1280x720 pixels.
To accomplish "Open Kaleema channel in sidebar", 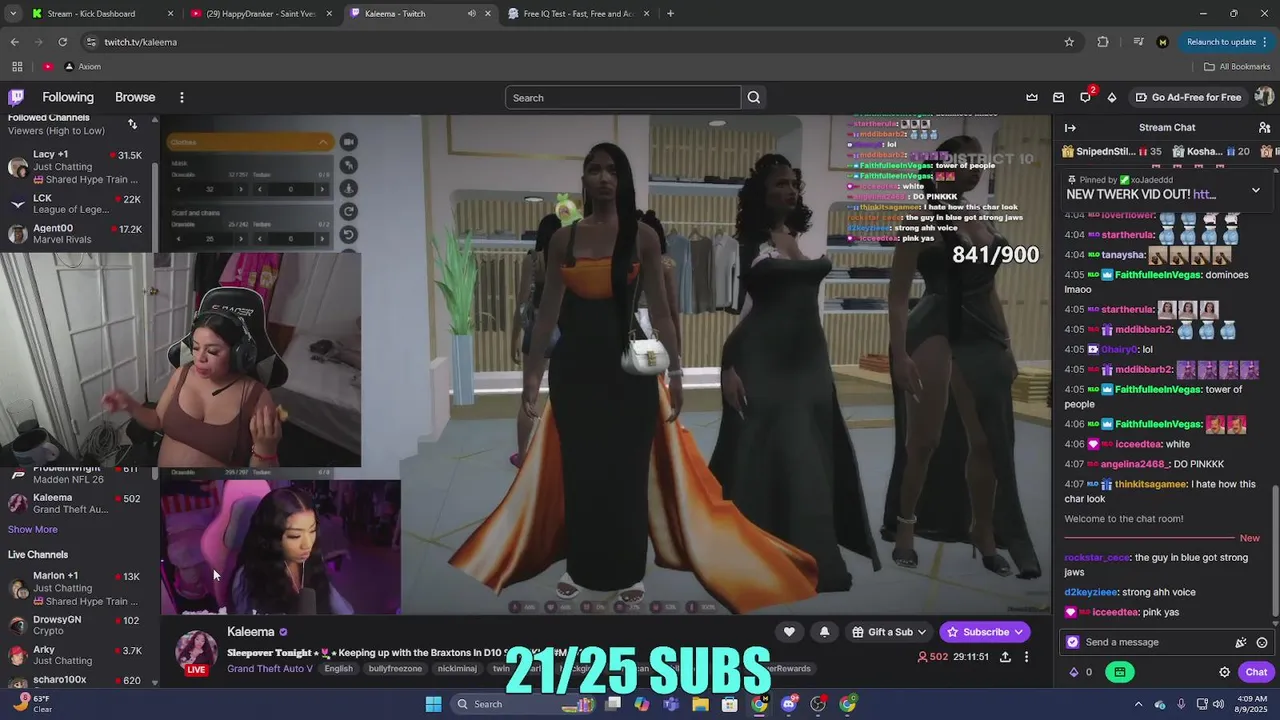I will pos(76,503).
